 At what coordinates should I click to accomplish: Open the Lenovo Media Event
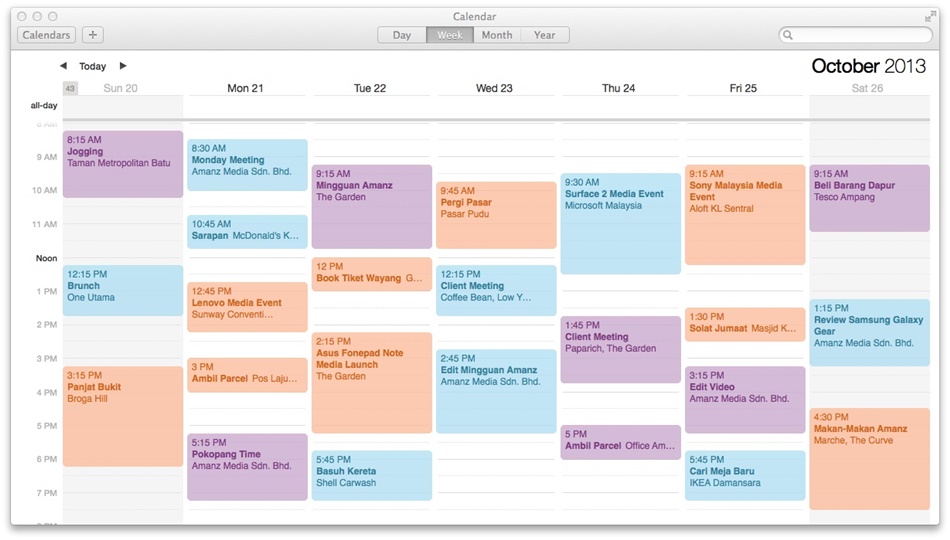pyautogui.click(x=247, y=307)
